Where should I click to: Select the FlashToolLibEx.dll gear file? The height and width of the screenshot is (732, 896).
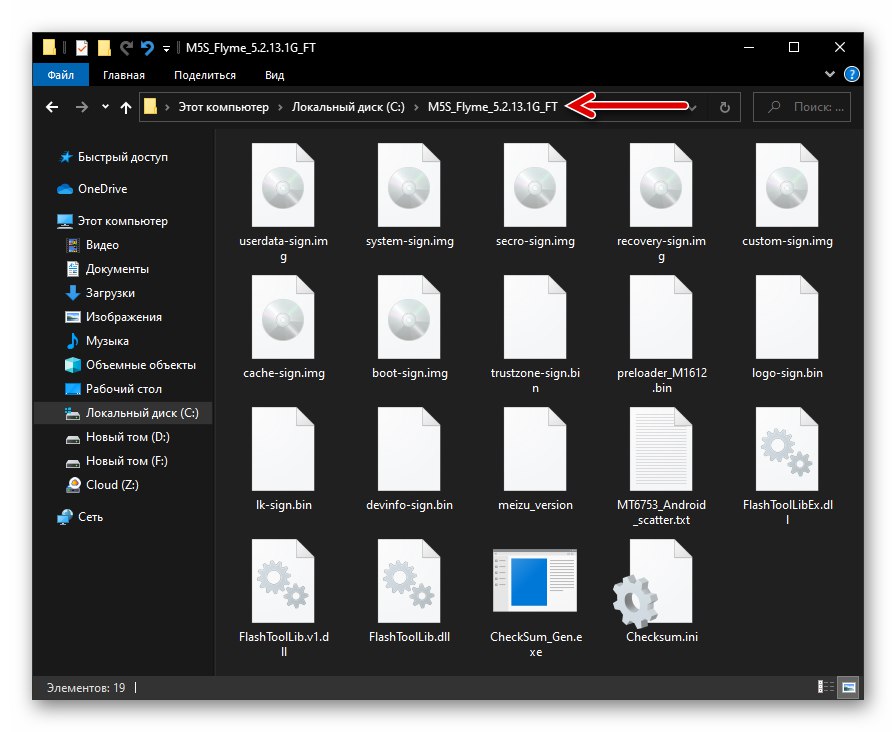786,450
